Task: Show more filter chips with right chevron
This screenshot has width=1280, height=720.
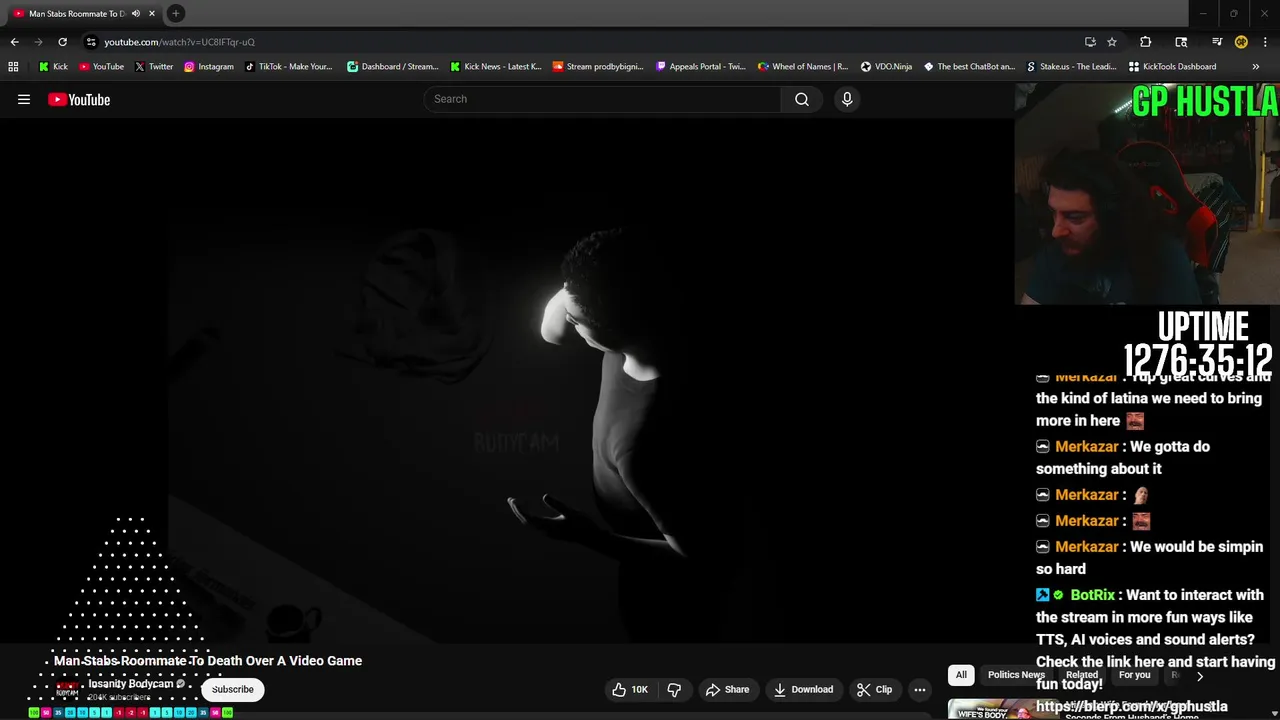Action: [x=1200, y=676]
